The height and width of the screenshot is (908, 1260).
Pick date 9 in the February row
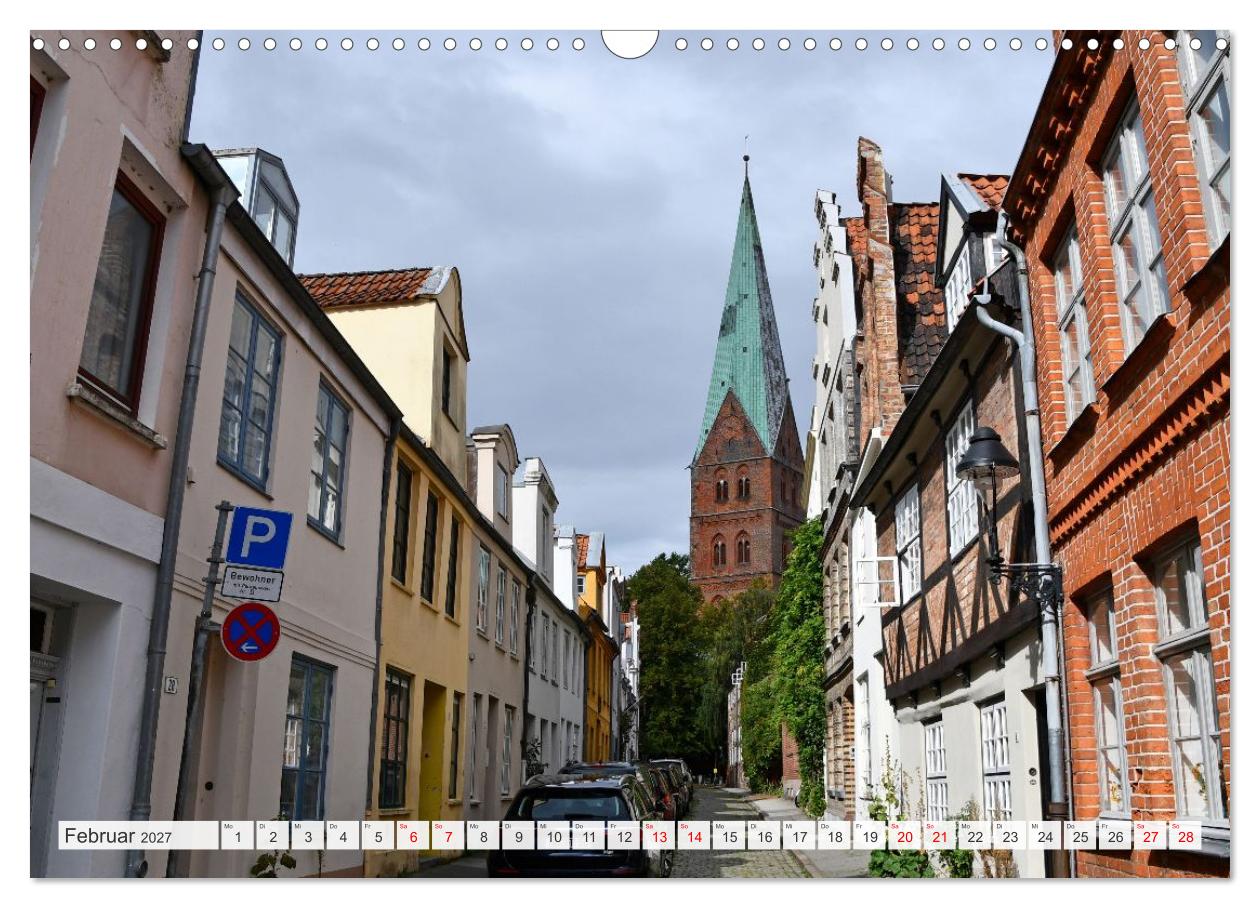(x=518, y=836)
